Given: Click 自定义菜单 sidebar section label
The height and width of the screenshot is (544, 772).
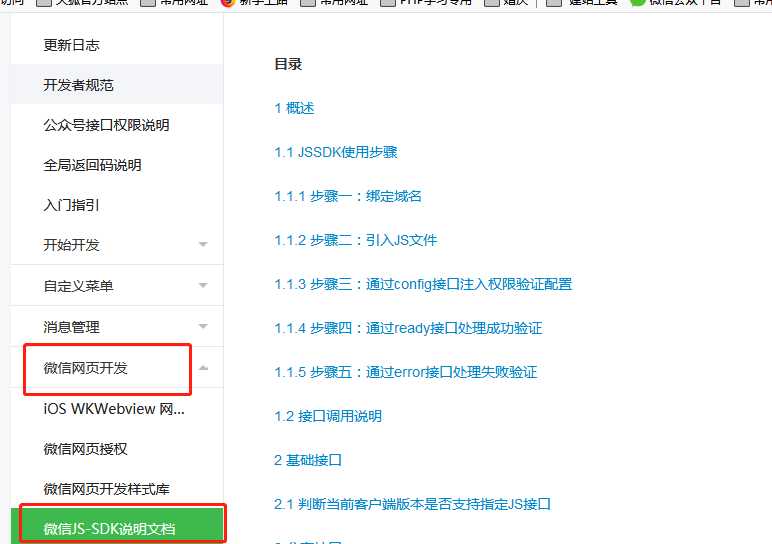Looking at the screenshot, I should point(78,286).
